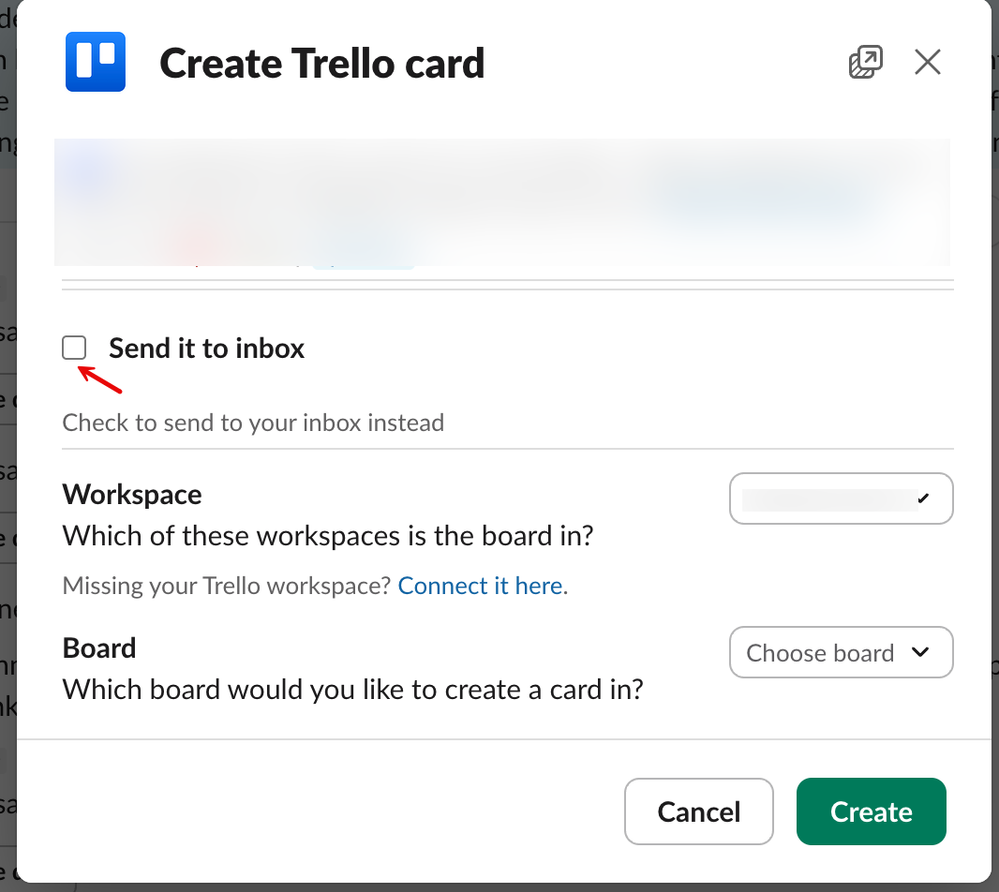The height and width of the screenshot is (892, 999).
Task: Click the Workspace section heading
Action: coord(132,494)
